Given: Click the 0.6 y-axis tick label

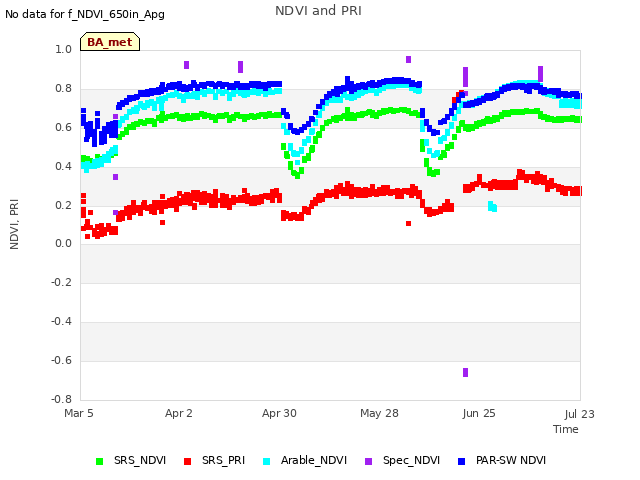Looking at the screenshot, I should tap(63, 127).
